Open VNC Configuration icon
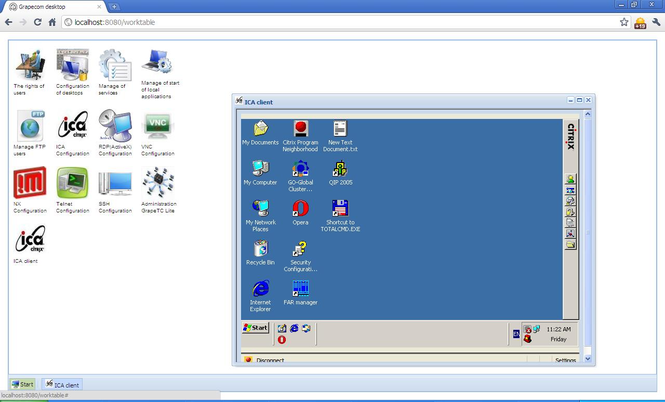This screenshot has height=402, width=665. click(157, 126)
